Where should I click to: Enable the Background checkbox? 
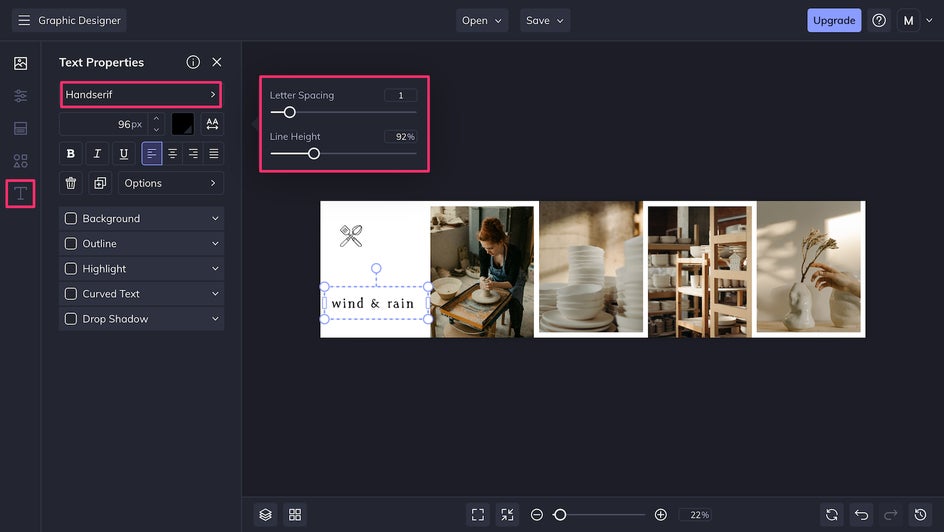pyautogui.click(x=70, y=218)
